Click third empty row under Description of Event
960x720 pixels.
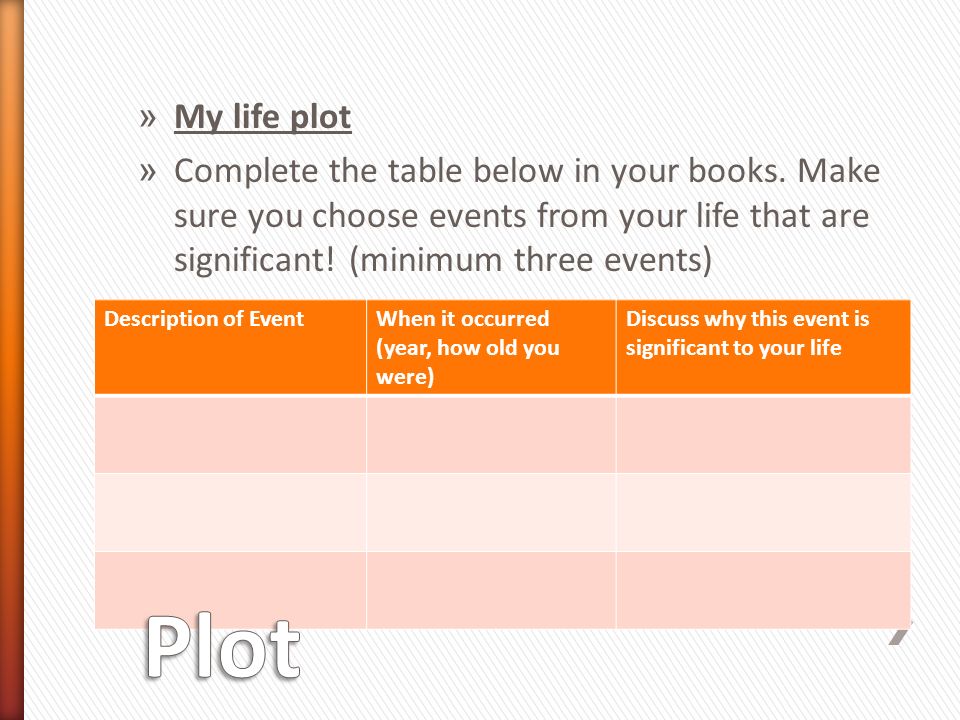(231, 590)
